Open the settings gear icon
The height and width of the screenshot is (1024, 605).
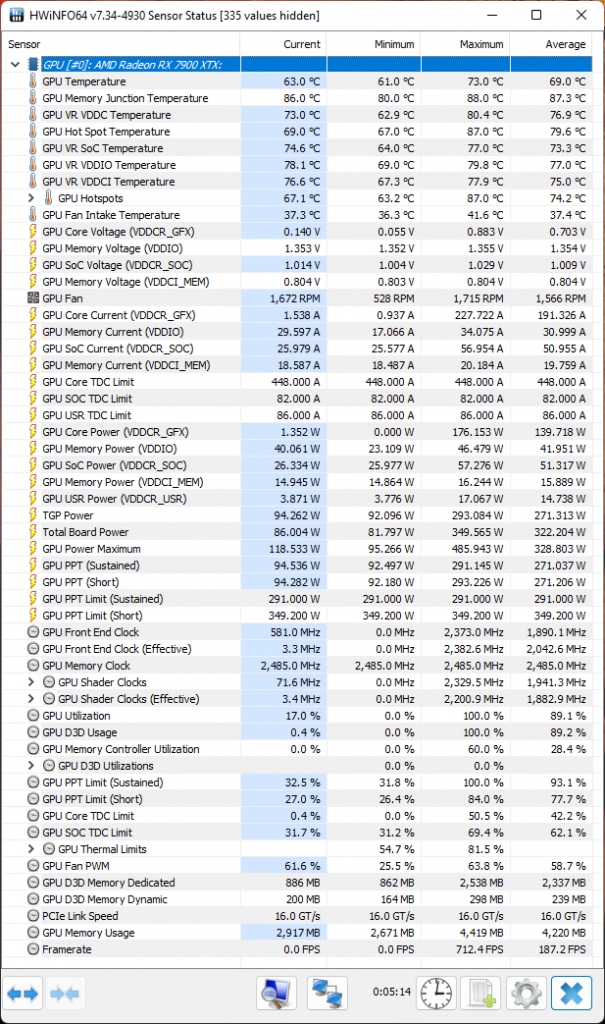pyautogui.click(x=526, y=993)
